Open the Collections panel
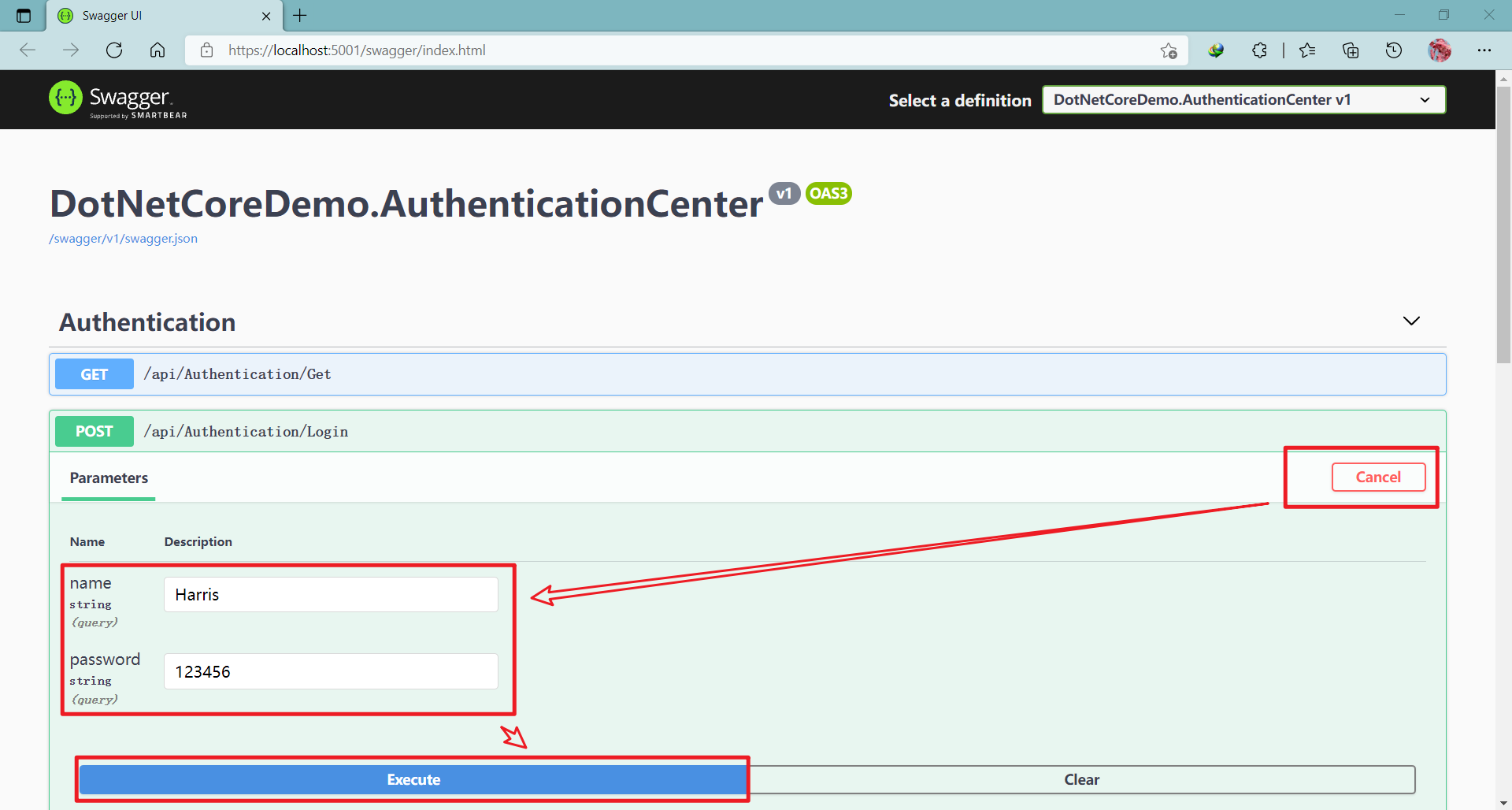 tap(1351, 50)
